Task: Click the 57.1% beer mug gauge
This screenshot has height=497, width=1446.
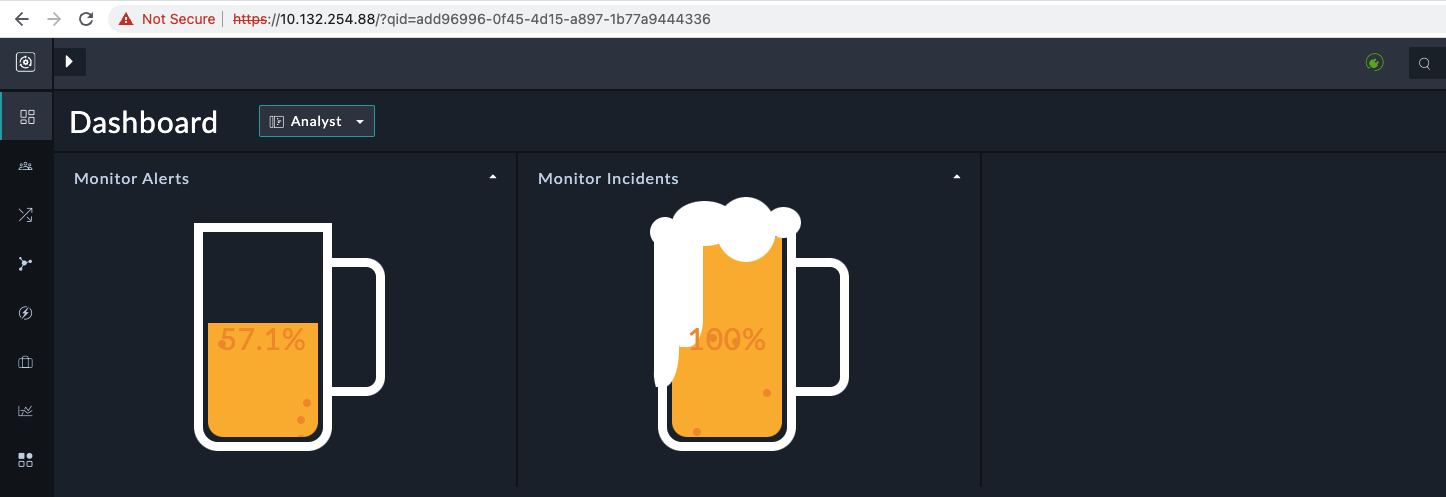Action: [263, 338]
